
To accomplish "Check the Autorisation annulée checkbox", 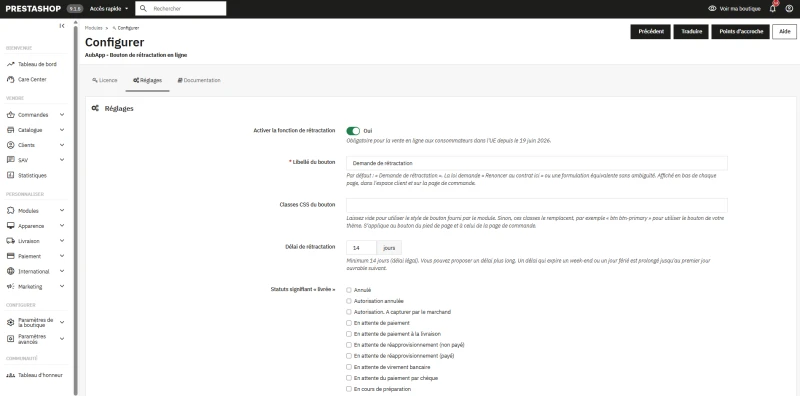I will click(x=349, y=301).
